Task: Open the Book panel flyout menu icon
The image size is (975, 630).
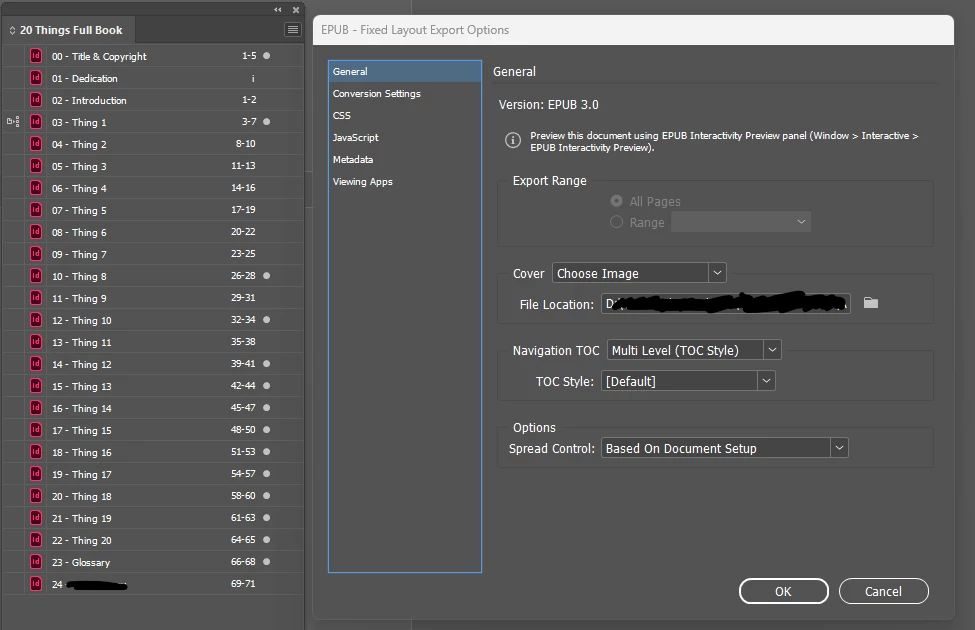Action: click(292, 29)
